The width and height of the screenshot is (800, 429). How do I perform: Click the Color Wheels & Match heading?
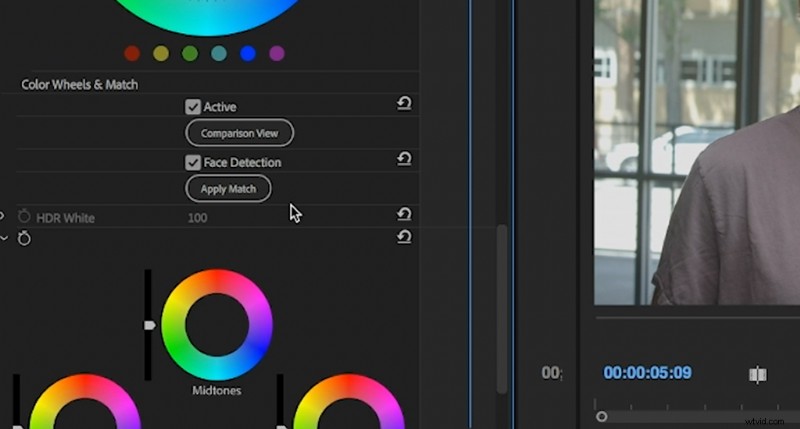click(80, 85)
